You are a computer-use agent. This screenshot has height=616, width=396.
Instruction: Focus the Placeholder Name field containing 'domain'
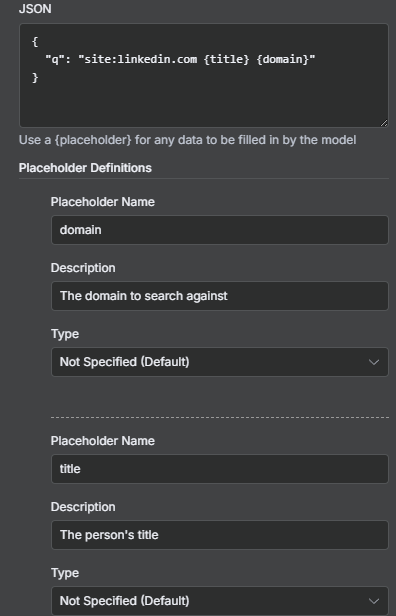[220, 230]
